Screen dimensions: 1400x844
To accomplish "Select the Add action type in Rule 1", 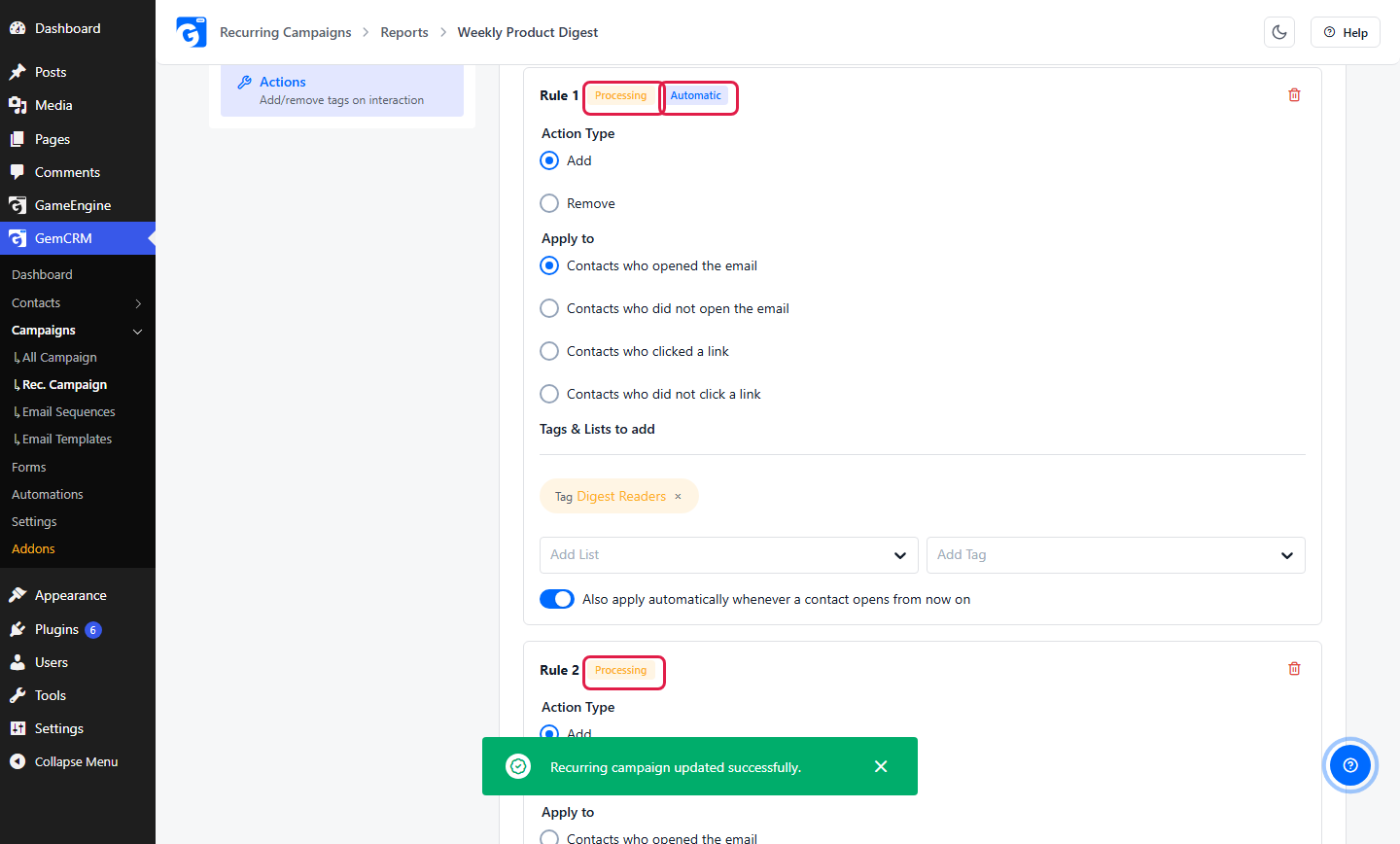I will point(549,160).
